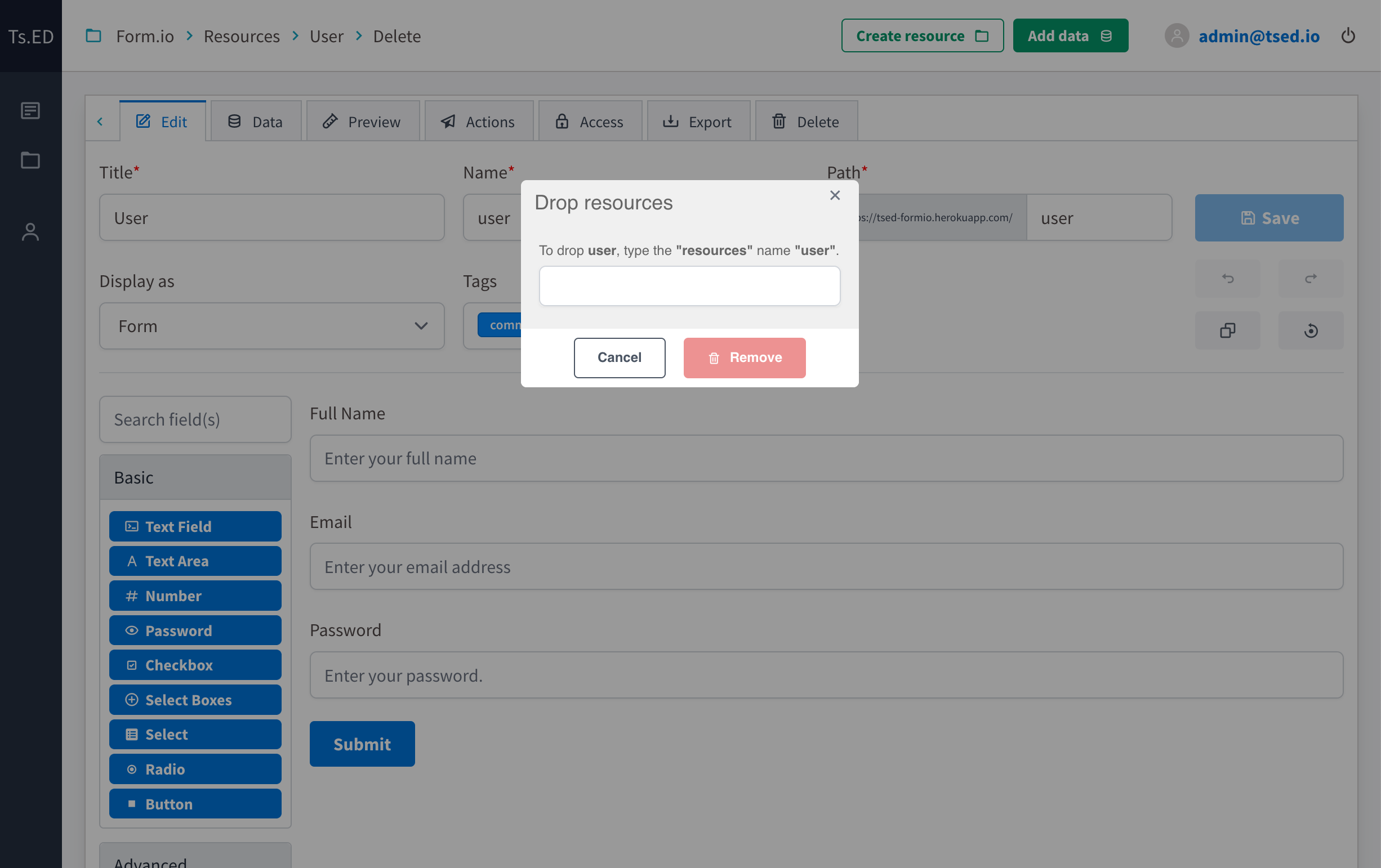Click the avatar icon next to admin@tsed.io
Image resolution: width=1381 pixels, height=868 pixels.
click(x=1177, y=35)
